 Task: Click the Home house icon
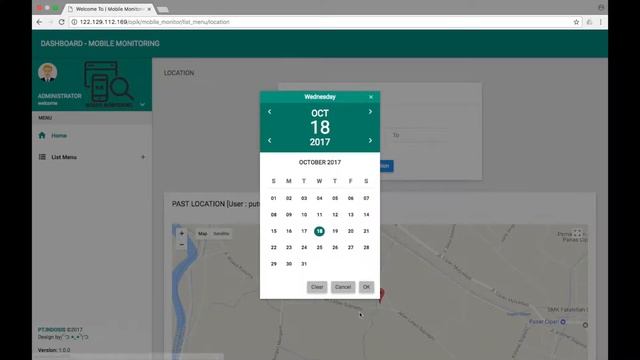tap(42, 135)
